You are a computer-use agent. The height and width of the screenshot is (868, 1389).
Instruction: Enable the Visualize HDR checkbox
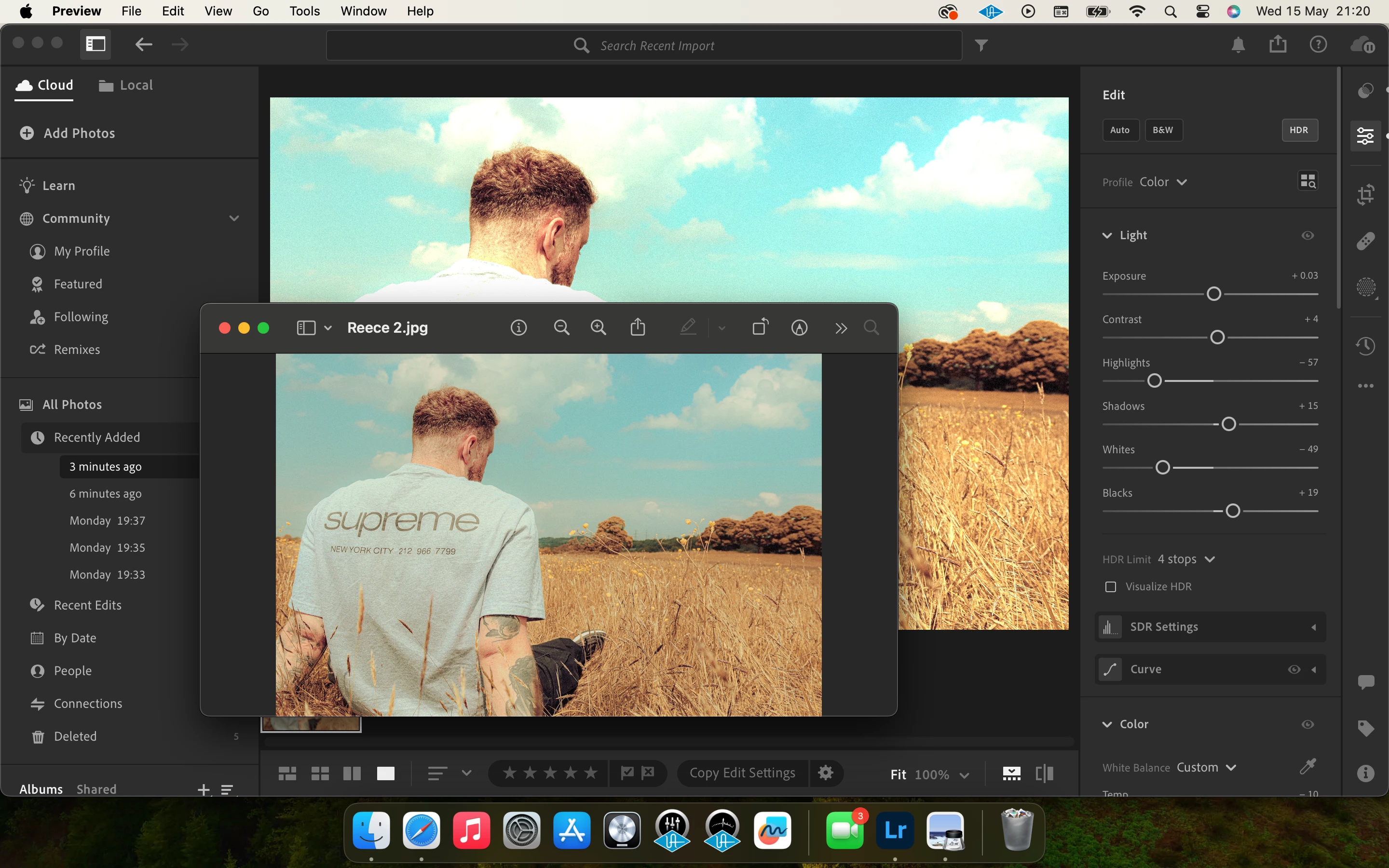(x=1111, y=587)
